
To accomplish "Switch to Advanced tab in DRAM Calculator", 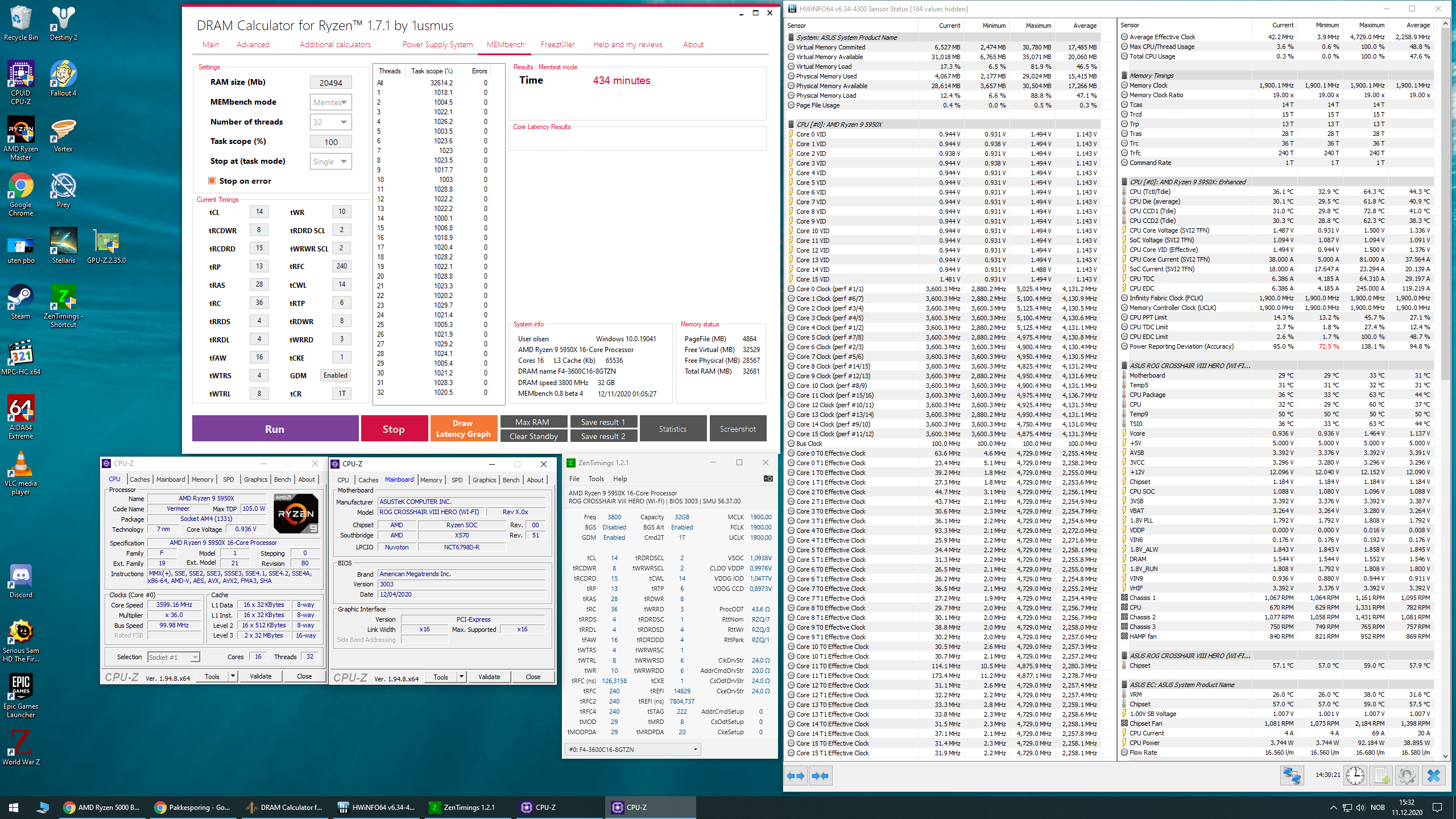I will click(x=253, y=44).
